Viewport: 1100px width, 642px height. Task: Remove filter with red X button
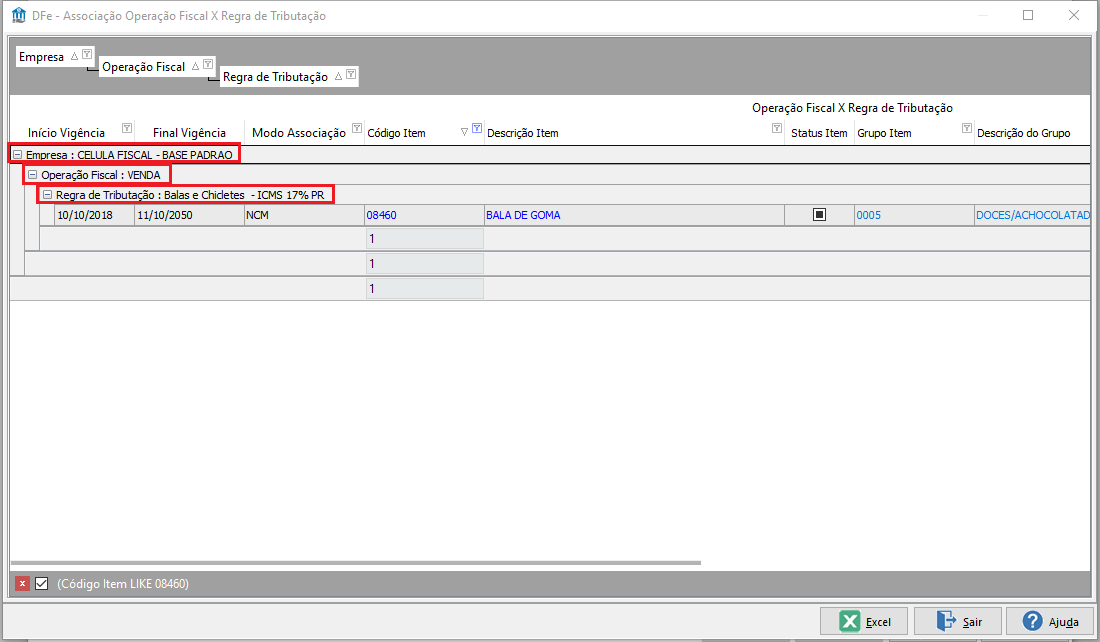[22, 583]
